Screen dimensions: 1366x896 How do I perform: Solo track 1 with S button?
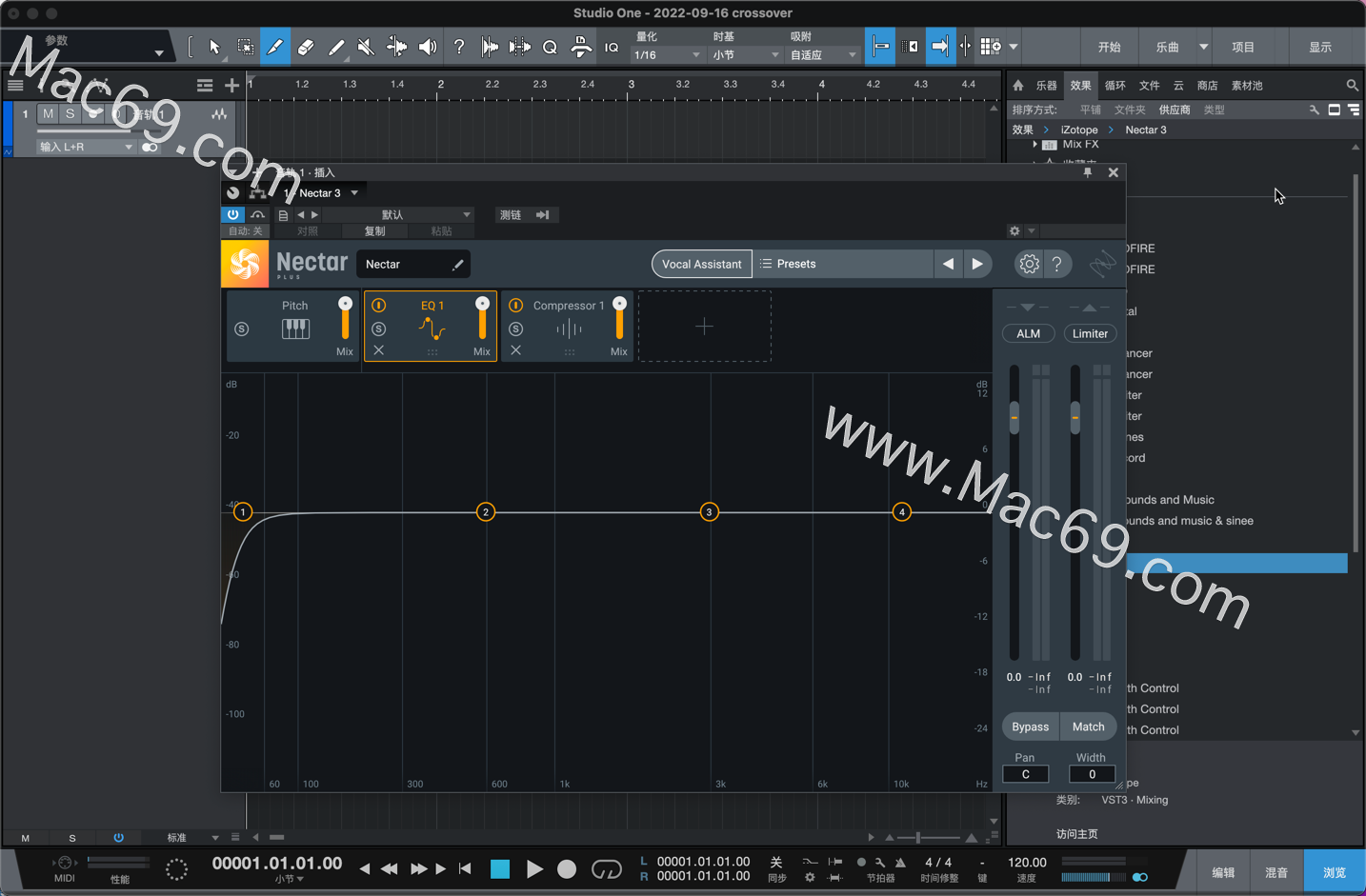70,114
